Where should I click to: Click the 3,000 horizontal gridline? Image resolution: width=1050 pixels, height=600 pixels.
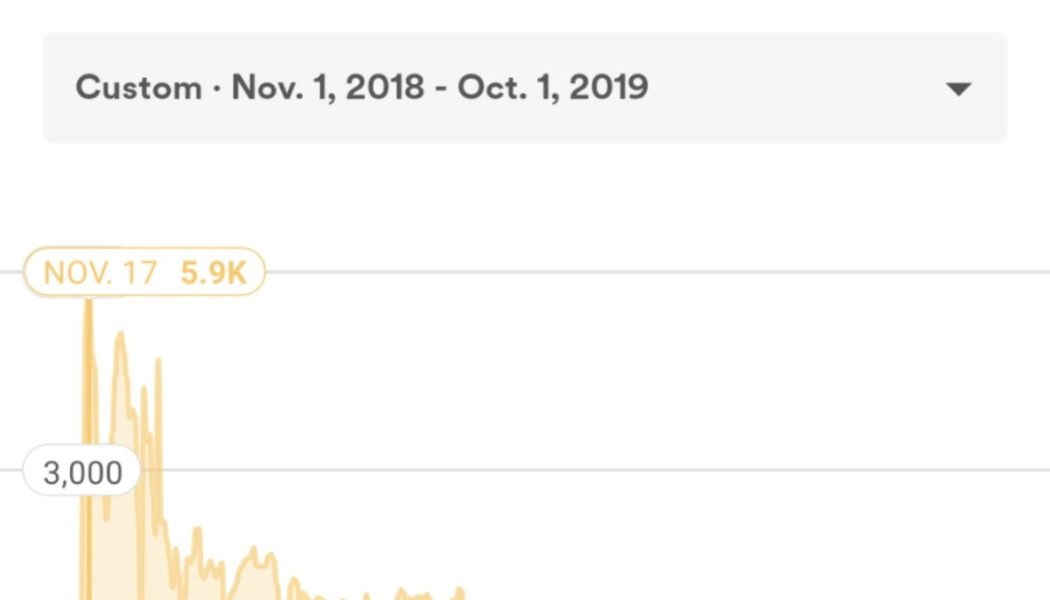600,470
